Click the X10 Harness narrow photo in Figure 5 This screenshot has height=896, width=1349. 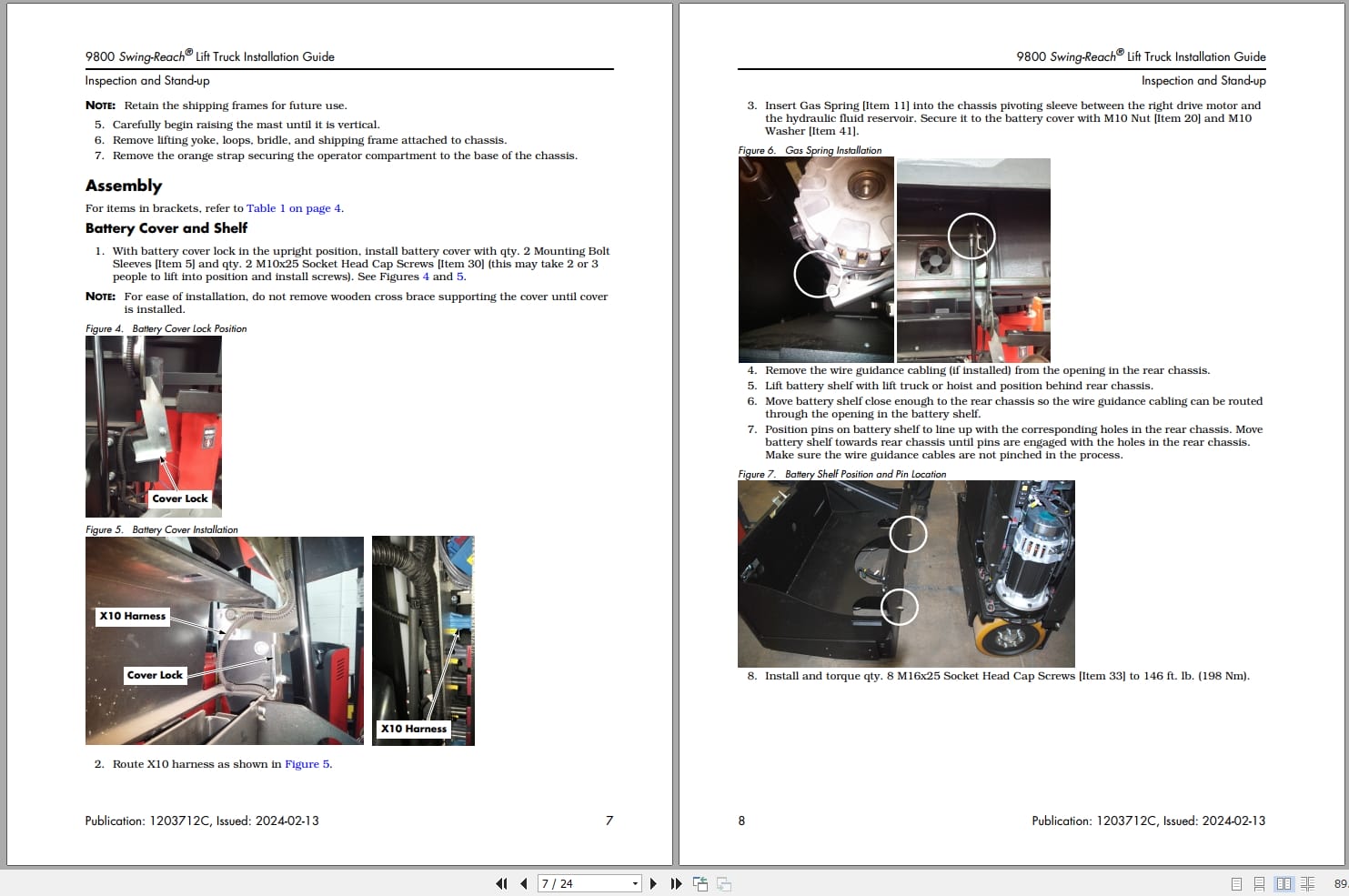pos(423,640)
